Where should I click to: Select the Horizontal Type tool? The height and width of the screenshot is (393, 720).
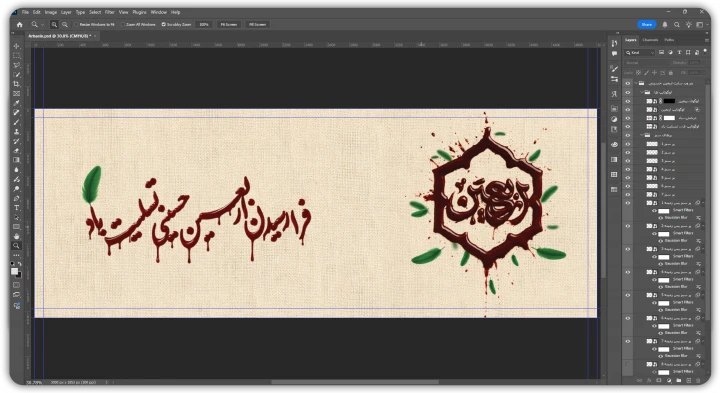click(17, 208)
